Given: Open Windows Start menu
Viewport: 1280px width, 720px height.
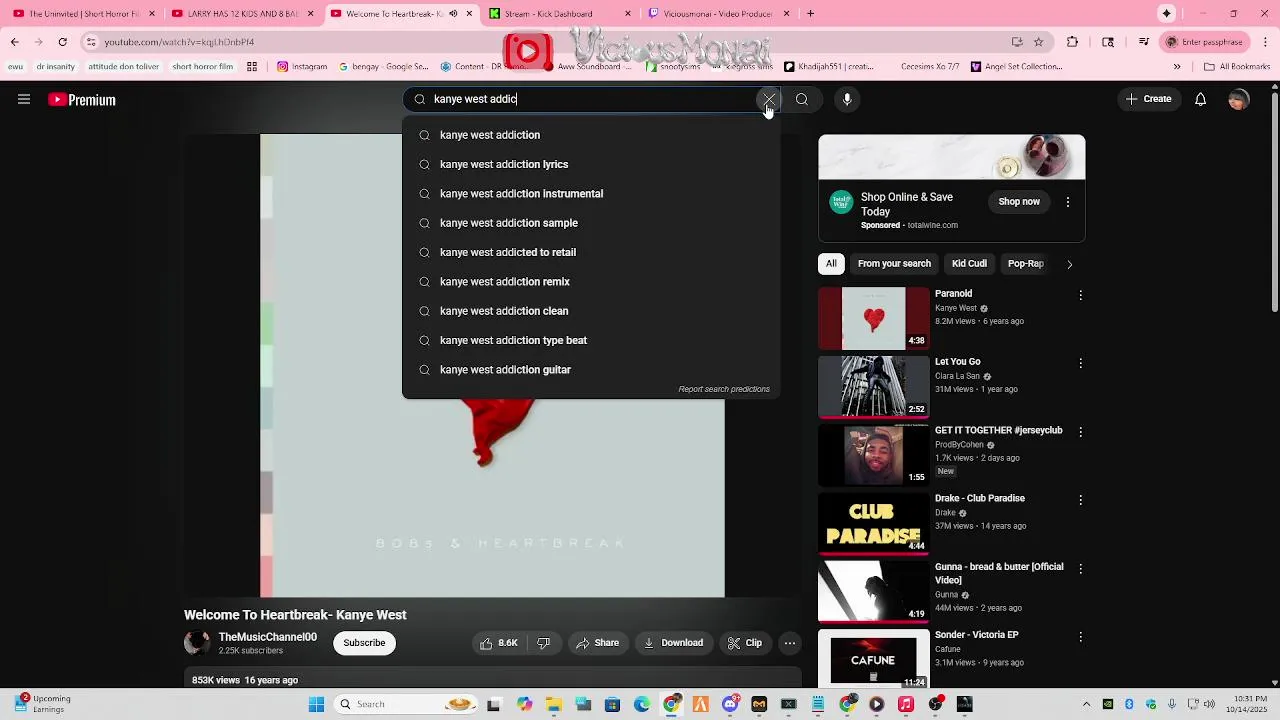Looking at the screenshot, I should click(316, 705).
